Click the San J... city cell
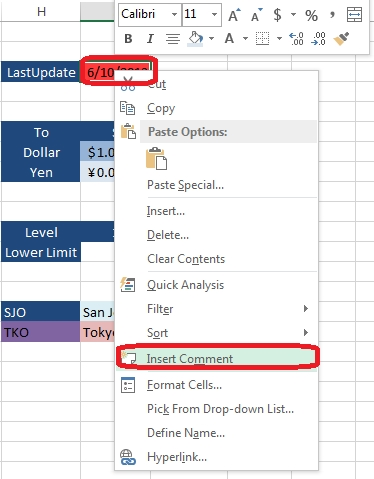374x479 pixels. pos(97,312)
